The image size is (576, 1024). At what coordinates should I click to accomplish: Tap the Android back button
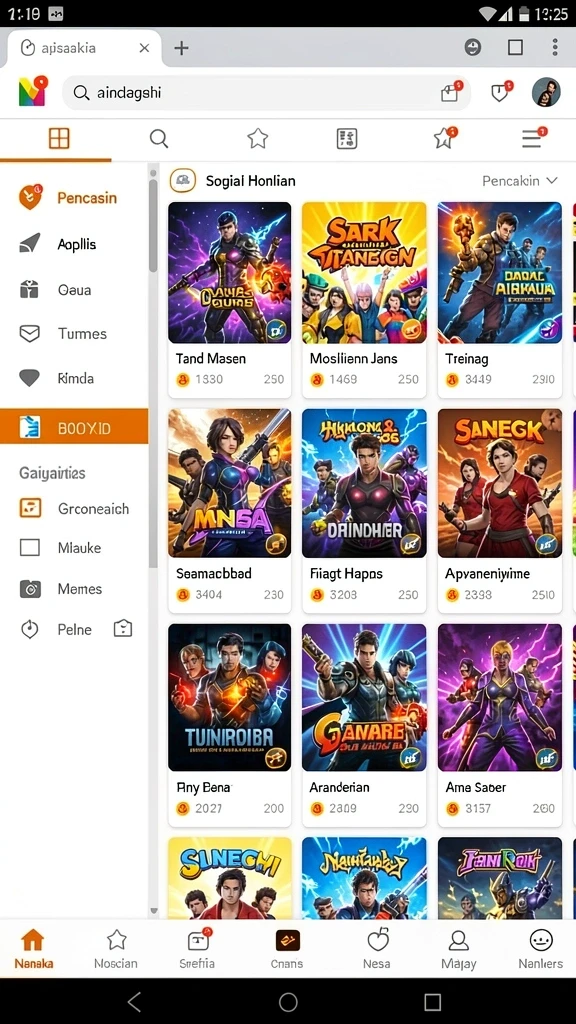click(x=135, y=1001)
